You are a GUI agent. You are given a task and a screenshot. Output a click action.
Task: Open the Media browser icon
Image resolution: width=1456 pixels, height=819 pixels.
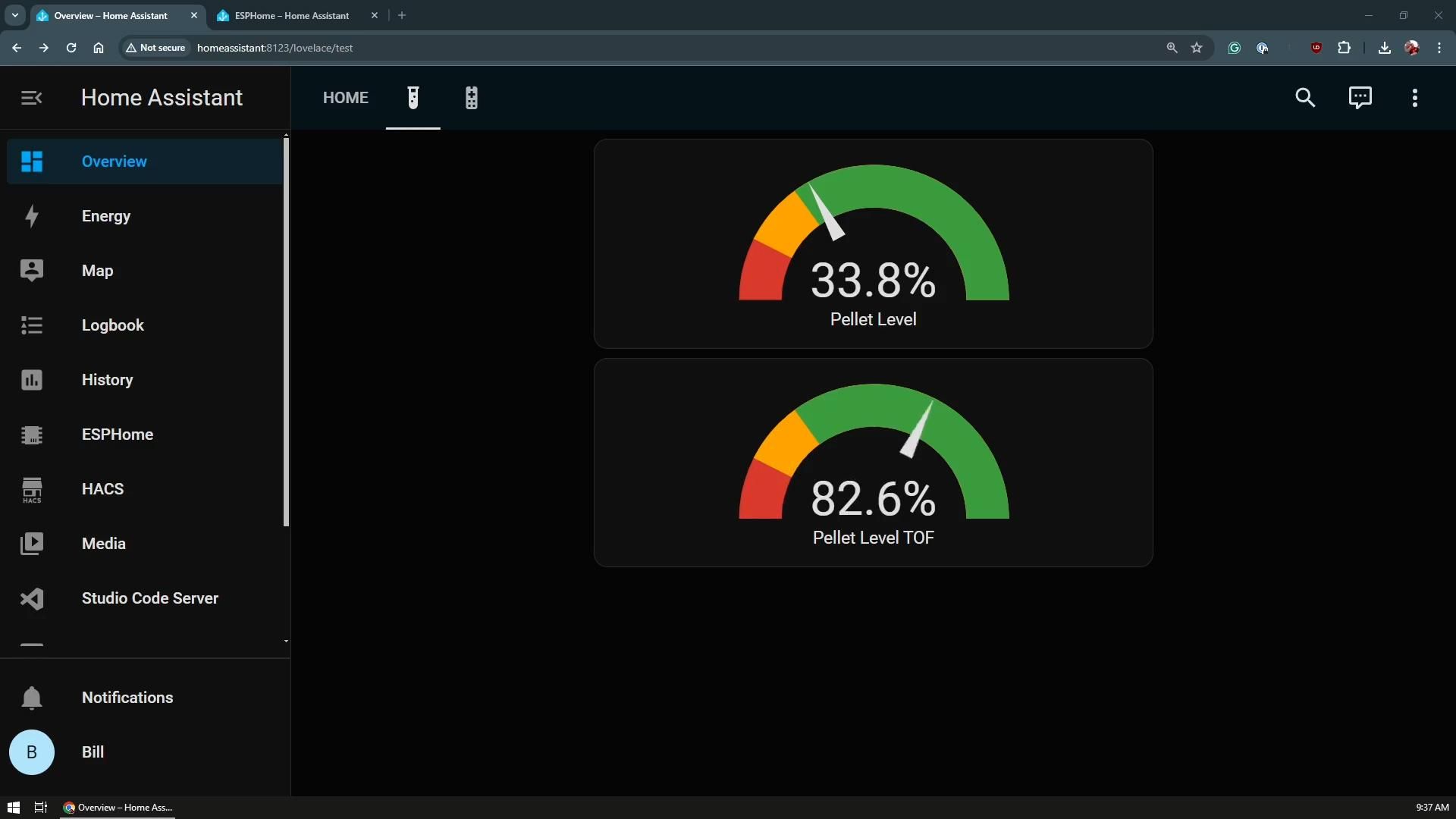pyautogui.click(x=31, y=544)
